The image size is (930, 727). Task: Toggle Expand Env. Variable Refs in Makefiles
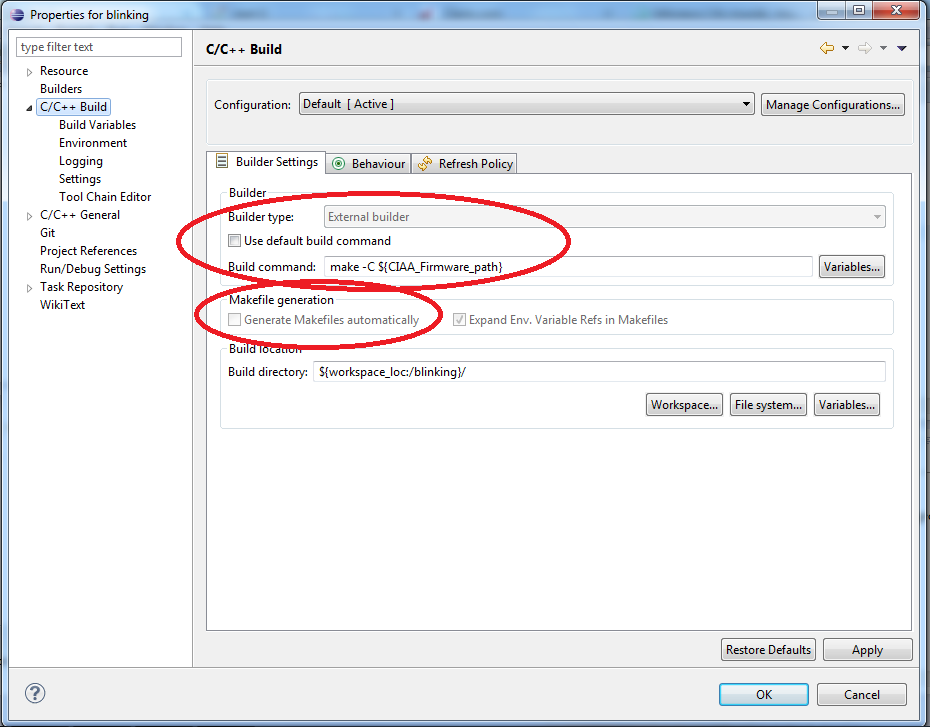coord(459,320)
